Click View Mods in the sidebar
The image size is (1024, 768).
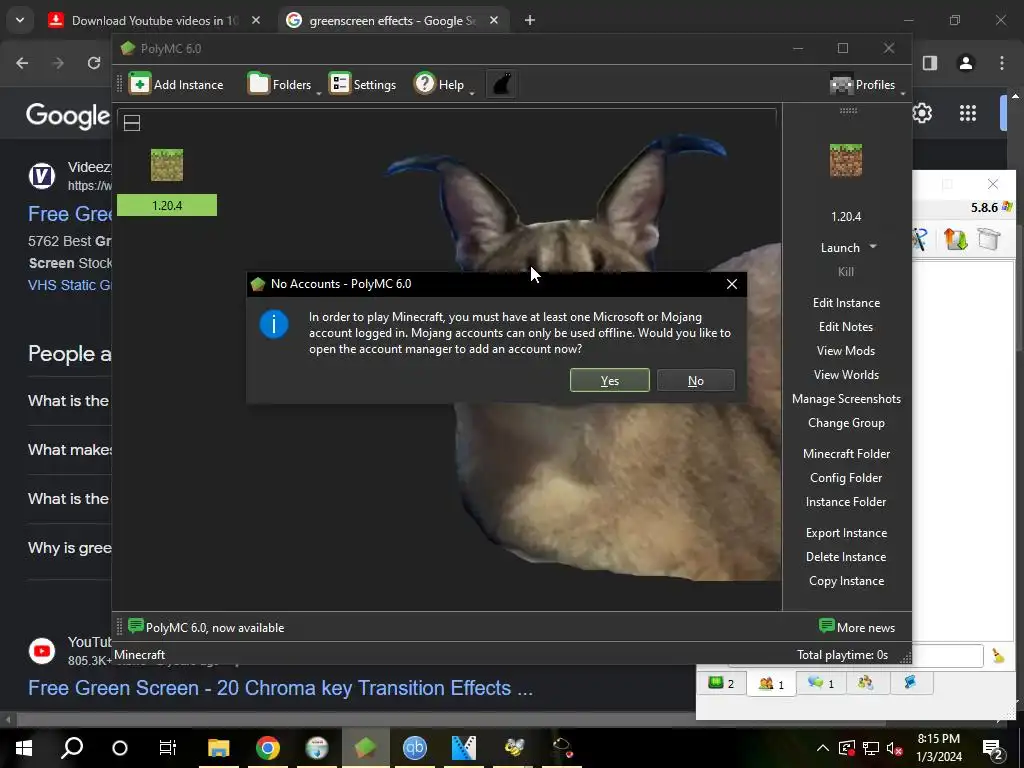click(x=846, y=351)
